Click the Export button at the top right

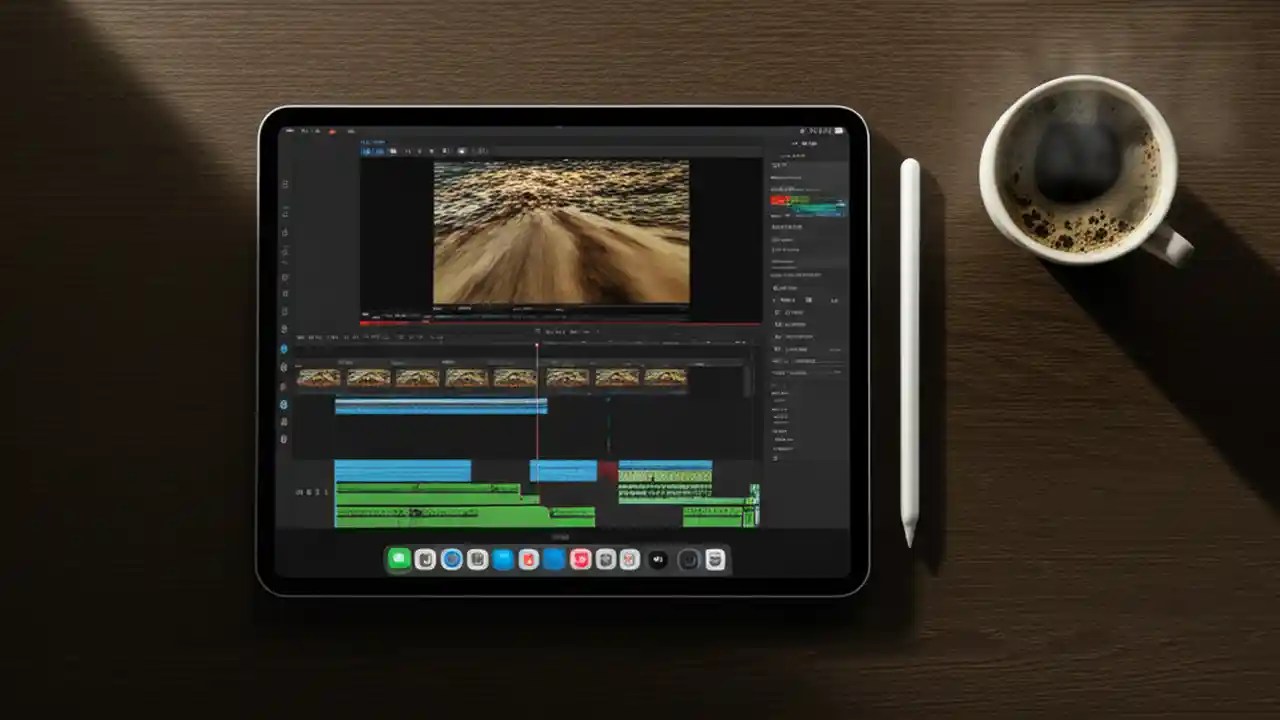[x=836, y=130]
